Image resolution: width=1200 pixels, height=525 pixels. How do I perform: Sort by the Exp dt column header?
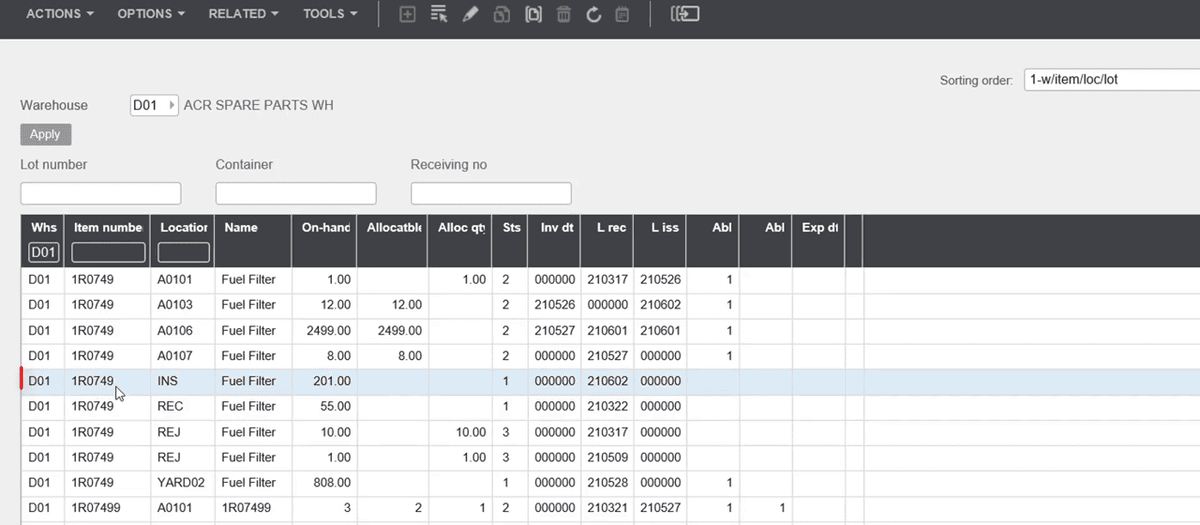(x=819, y=228)
